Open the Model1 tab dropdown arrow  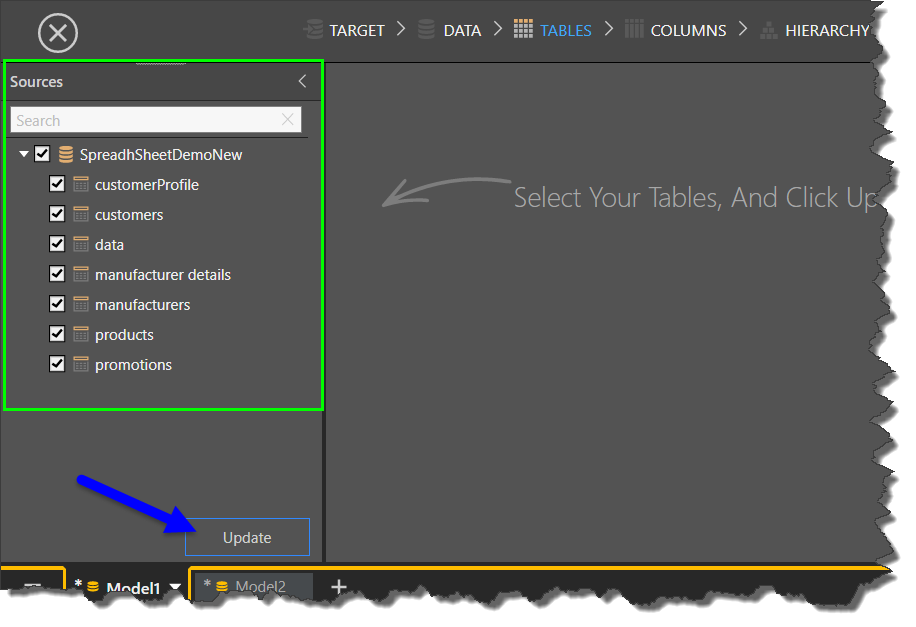point(176,588)
